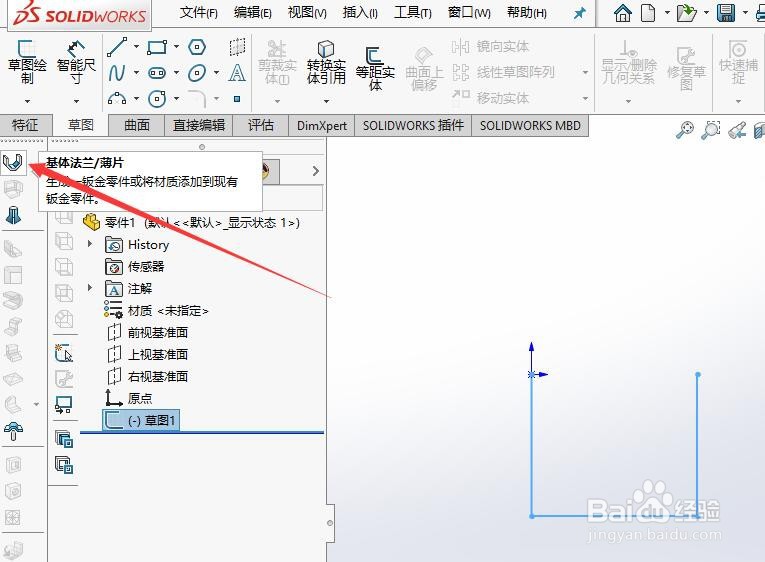Click the New document icon
Image resolution: width=765 pixels, height=562 pixels.
[x=648, y=13]
